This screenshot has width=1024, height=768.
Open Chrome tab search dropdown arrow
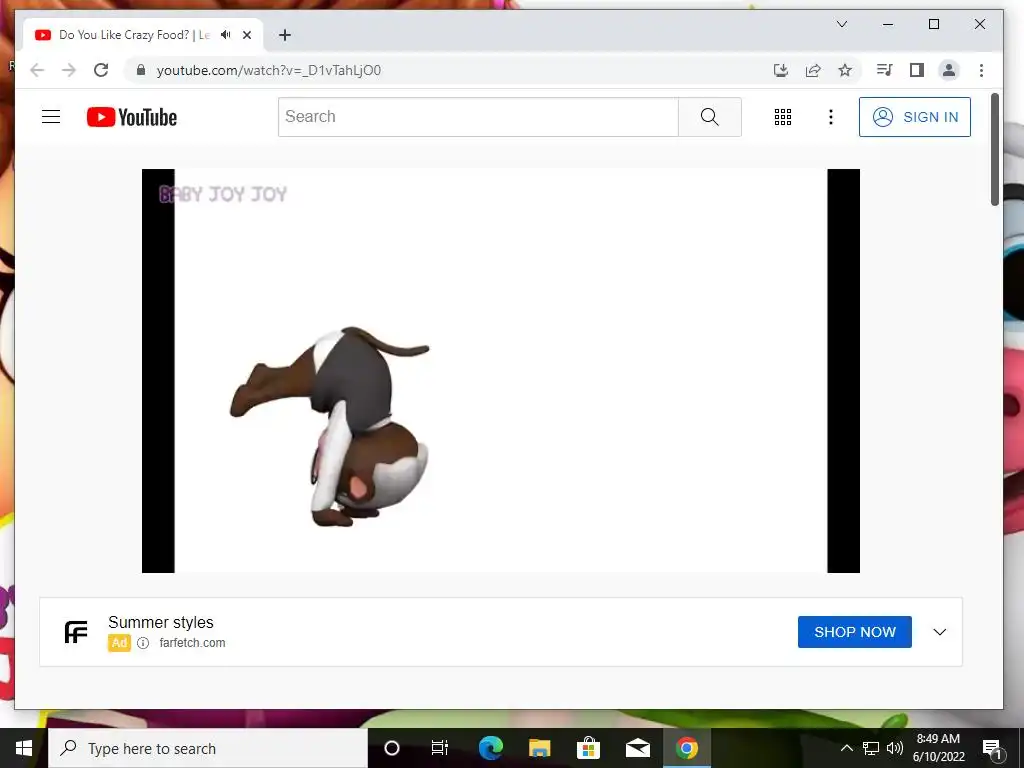coord(842,24)
